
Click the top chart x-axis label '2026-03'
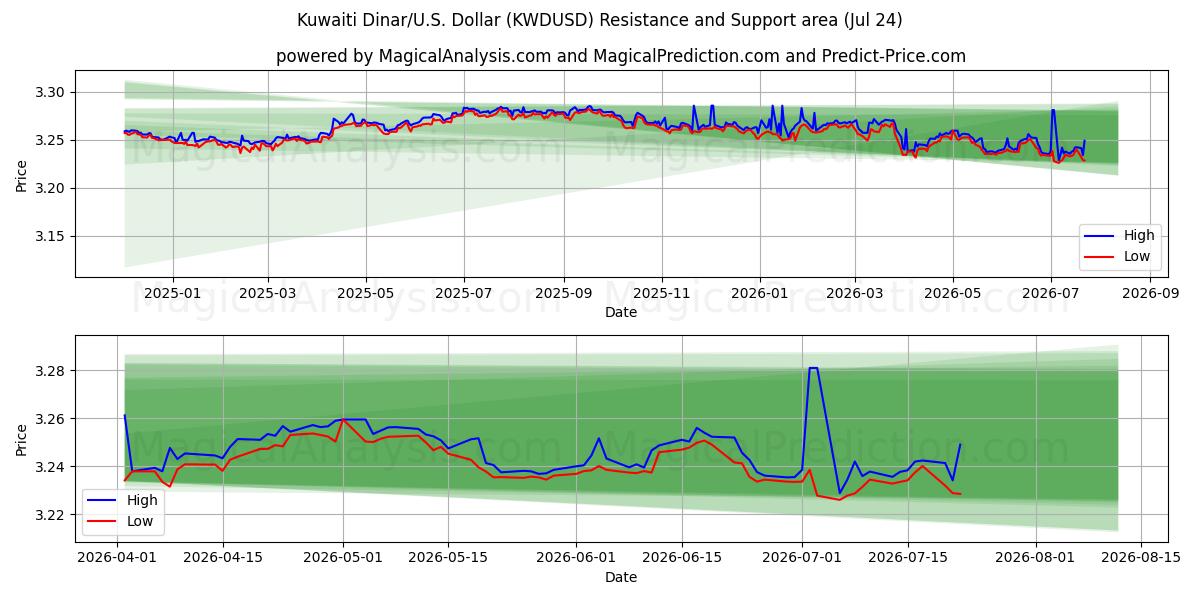pos(855,294)
